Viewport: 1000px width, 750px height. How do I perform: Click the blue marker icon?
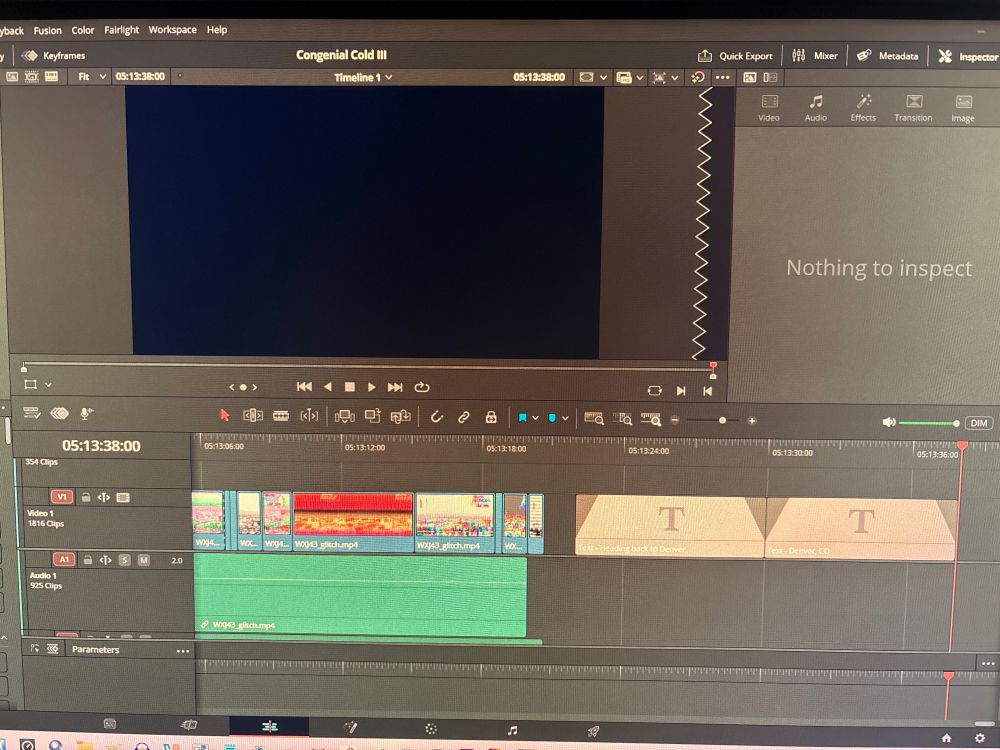tap(552, 418)
